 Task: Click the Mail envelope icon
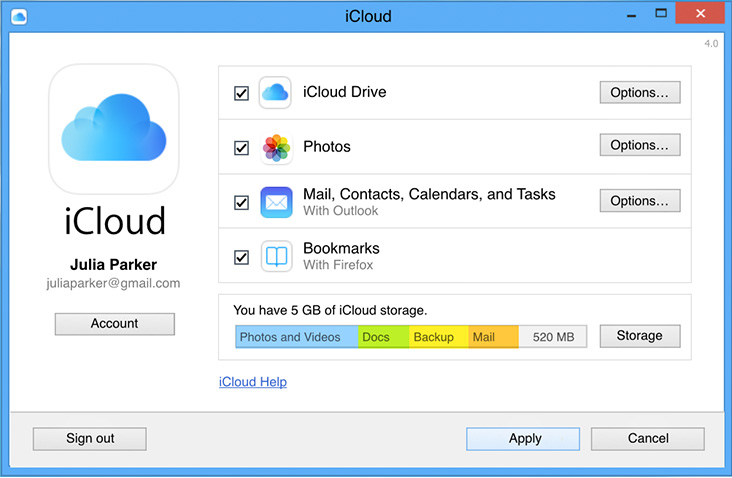[276, 202]
